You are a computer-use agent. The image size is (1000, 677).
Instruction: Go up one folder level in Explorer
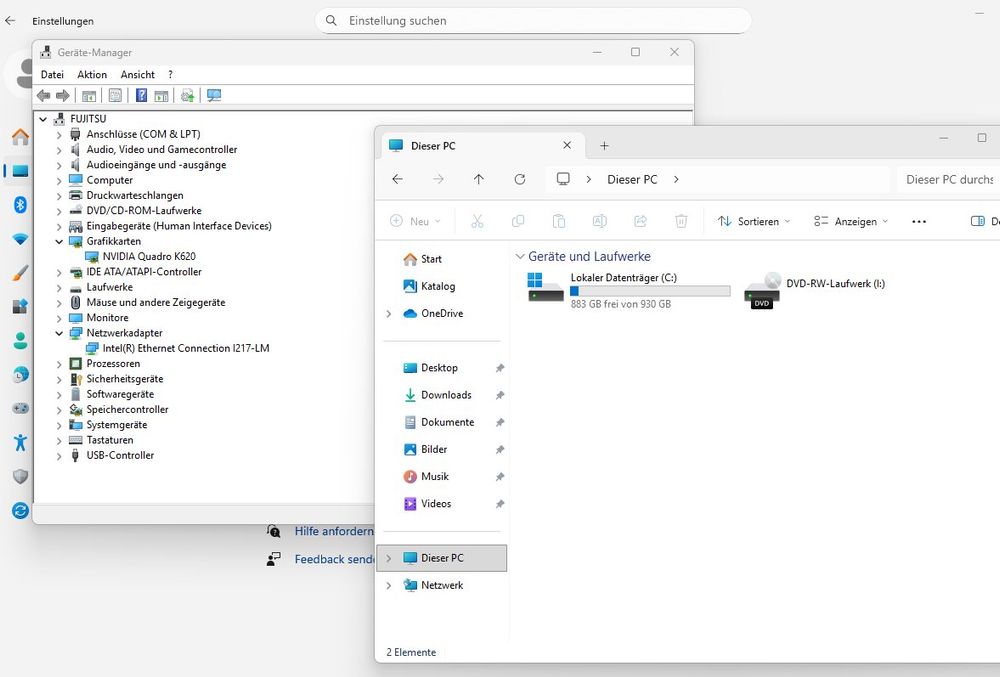click(x=478, y=179)
